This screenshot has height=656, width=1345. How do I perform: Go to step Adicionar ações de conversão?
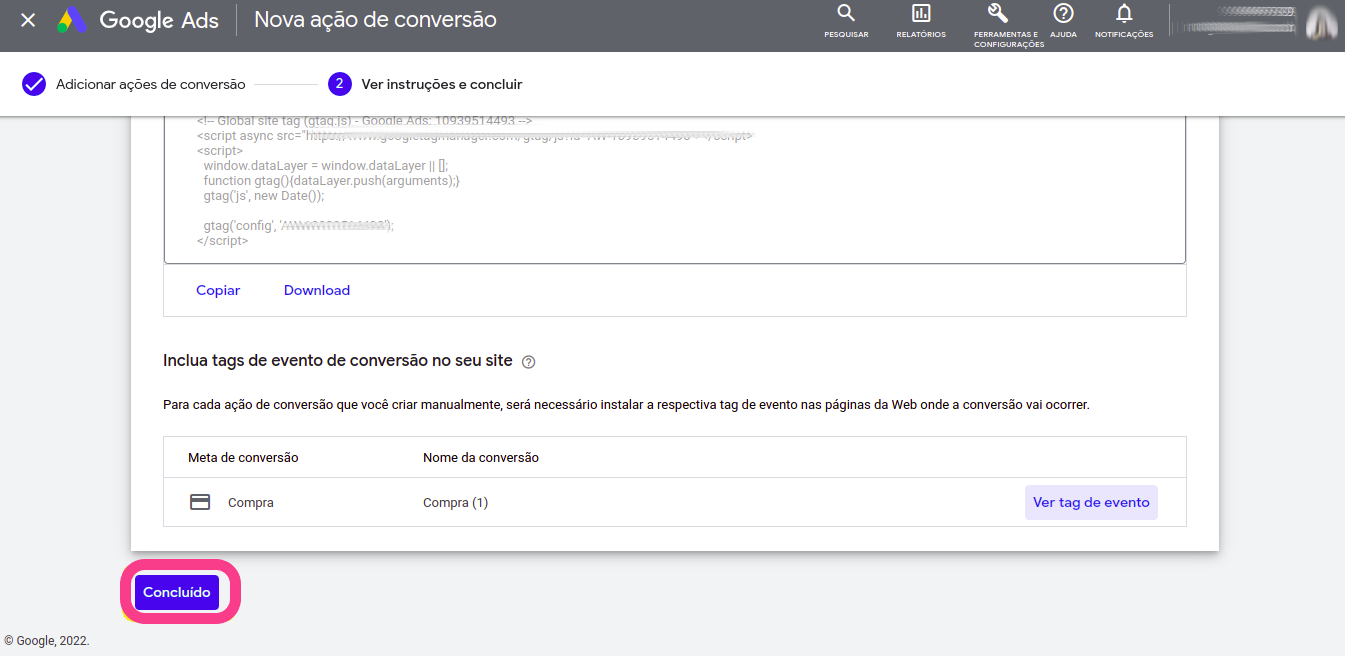[151, 84]
